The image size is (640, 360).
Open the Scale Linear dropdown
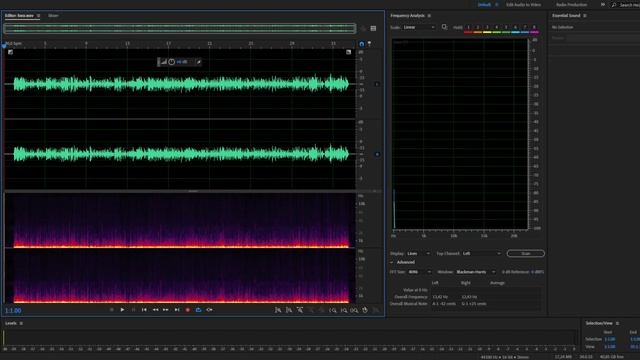pyautogui.click(x=419, y=27)
